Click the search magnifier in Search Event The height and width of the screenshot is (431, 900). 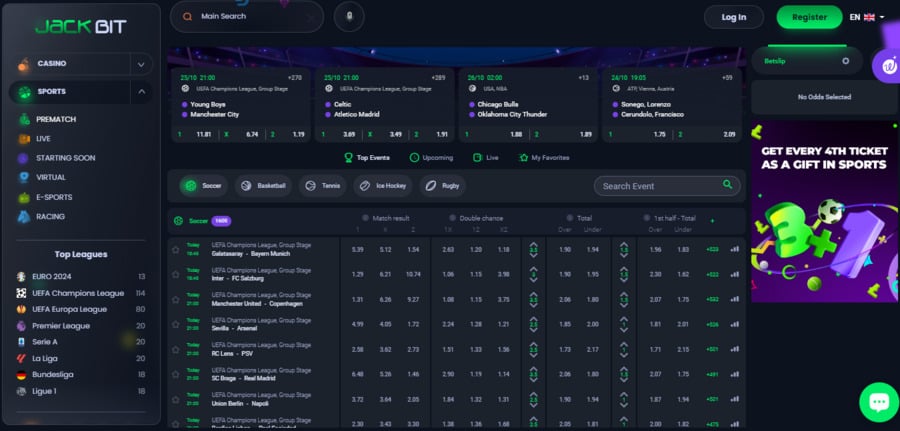tap(727, 185)
